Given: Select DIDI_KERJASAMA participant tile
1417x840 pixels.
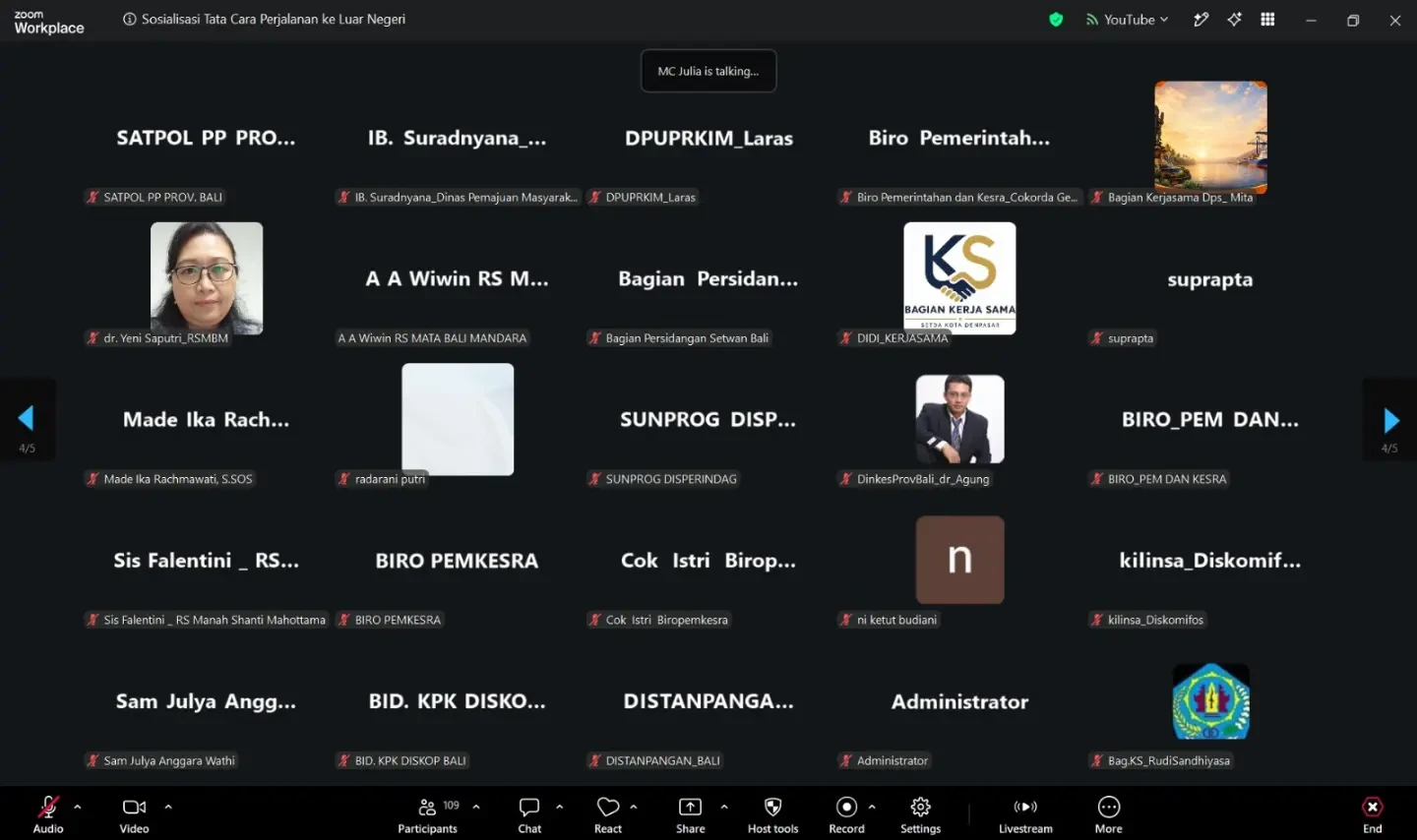Looking at the screenshot, I should [959, 278].
